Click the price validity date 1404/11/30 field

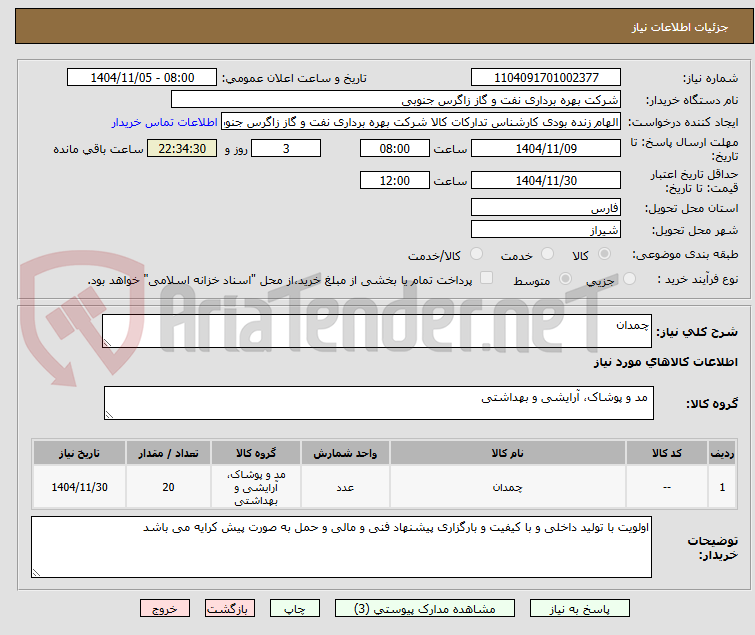pos(546,181)
